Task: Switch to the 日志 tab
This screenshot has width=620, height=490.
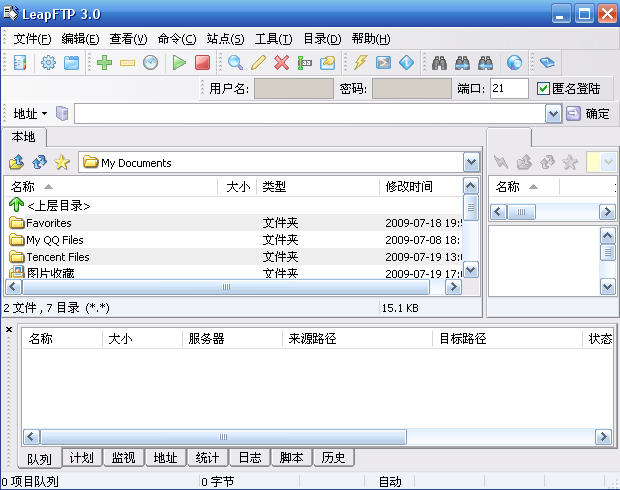Action: [x=250, y=458]
